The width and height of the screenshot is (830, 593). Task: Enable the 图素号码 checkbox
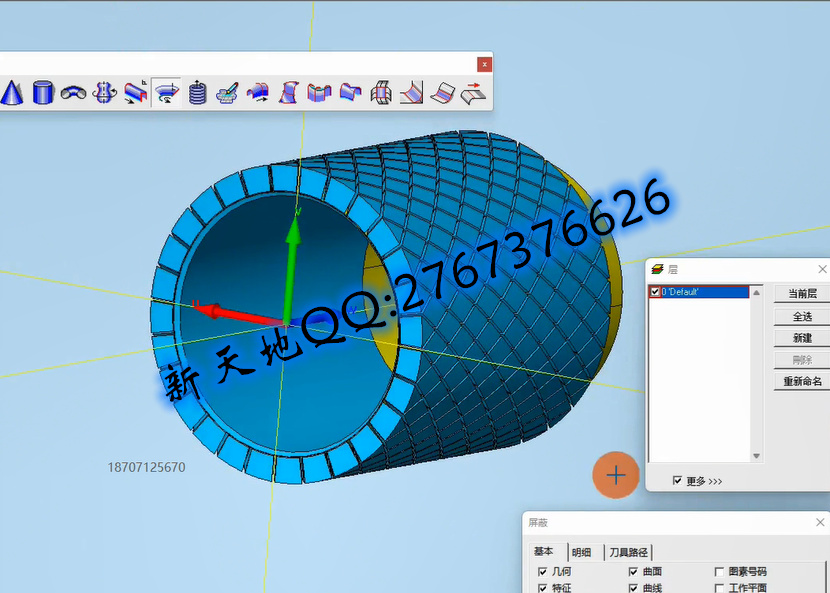pyautogui.click(x=719, y=572)
